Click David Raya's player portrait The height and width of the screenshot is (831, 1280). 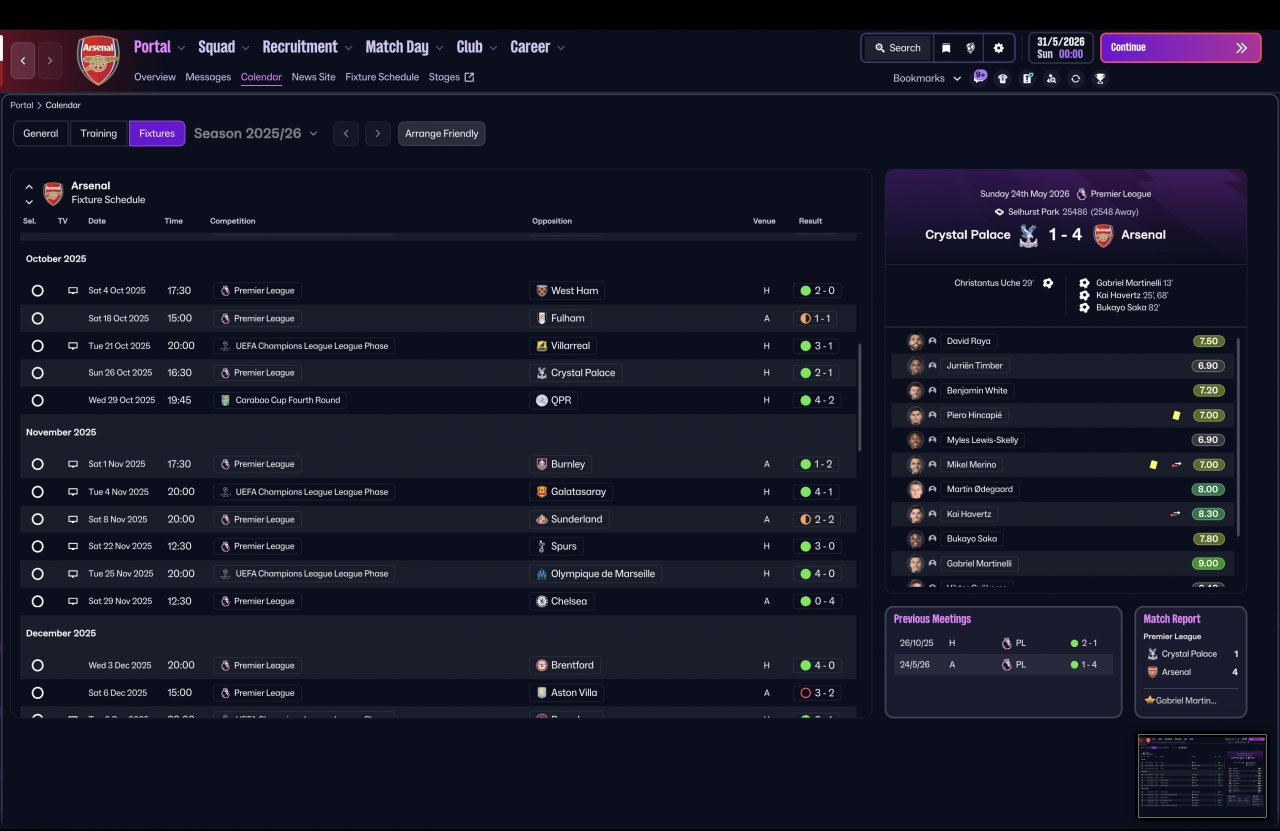tap(914, 341)
